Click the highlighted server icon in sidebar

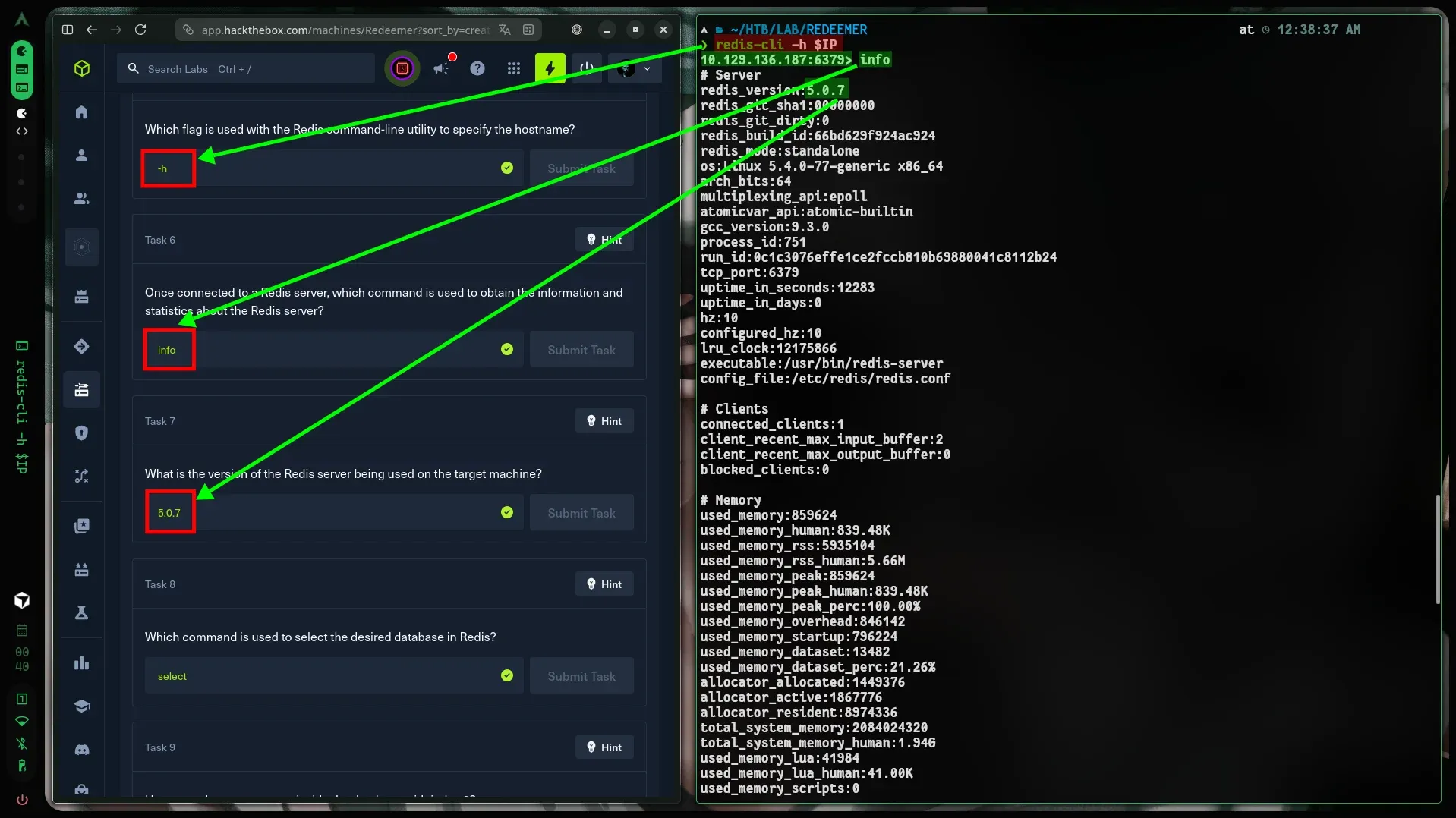pos(82,390)
